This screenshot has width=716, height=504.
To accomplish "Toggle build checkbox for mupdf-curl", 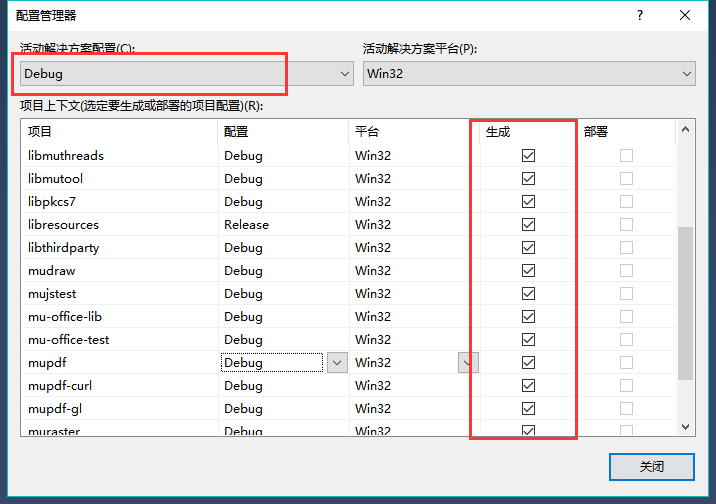I will tap(528, 386).
